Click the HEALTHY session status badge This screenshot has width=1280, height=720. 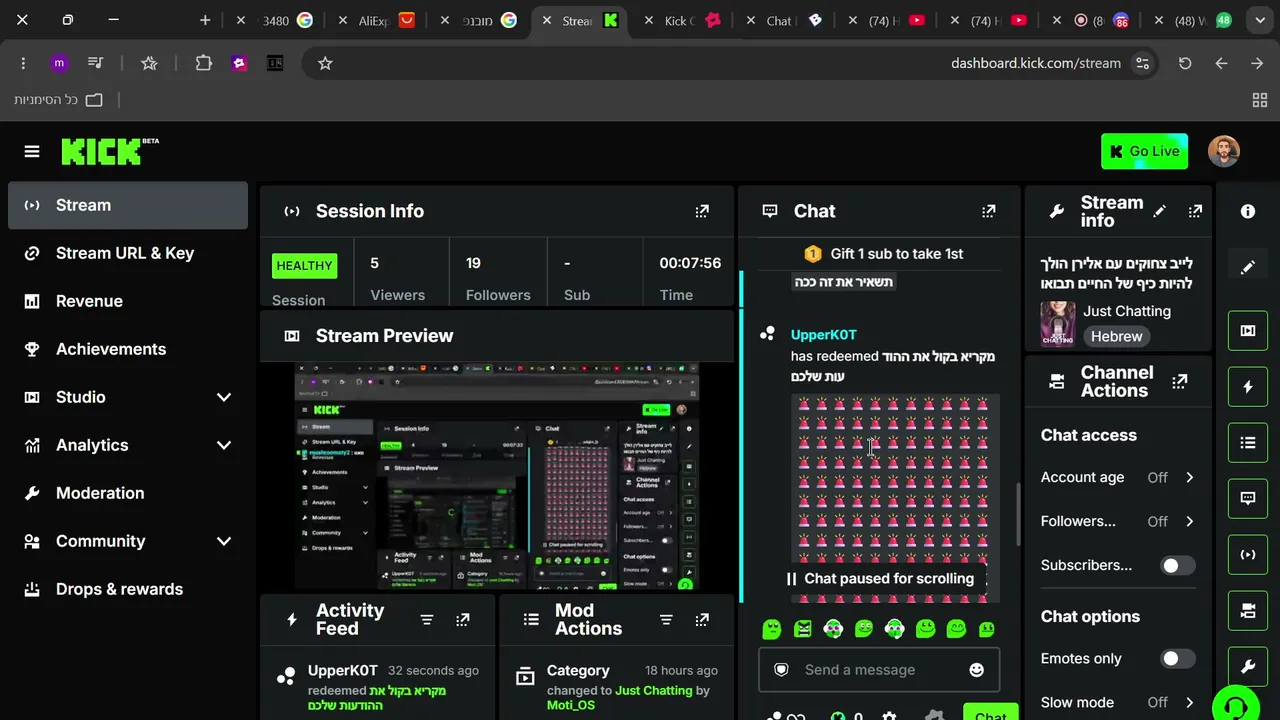click(304, 265)
